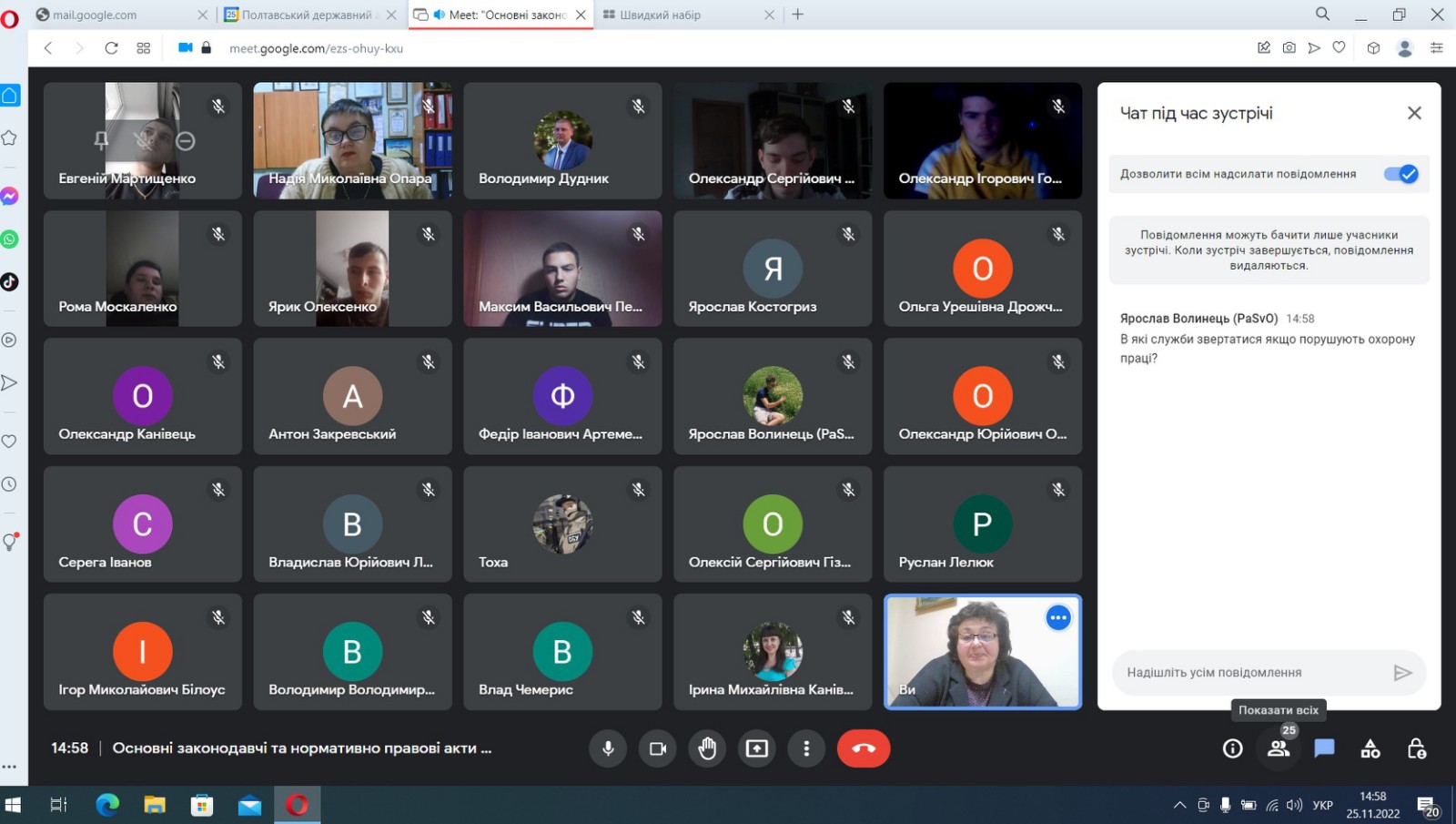Mute Євгеній Мартищенко from tile overlay
1456x824 pixels.
pos(143,140)
